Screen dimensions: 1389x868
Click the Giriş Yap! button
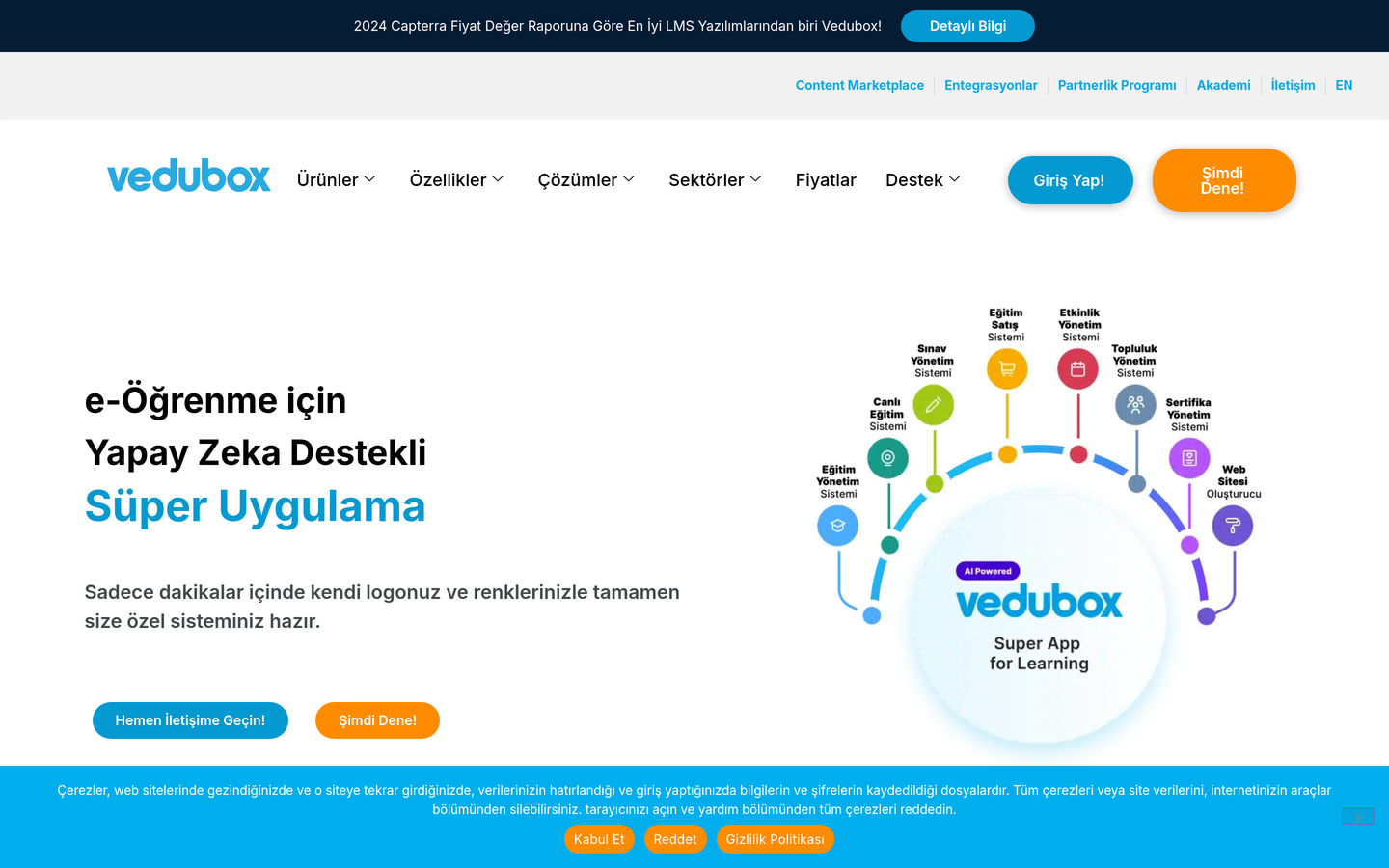tap(1070, 180)
